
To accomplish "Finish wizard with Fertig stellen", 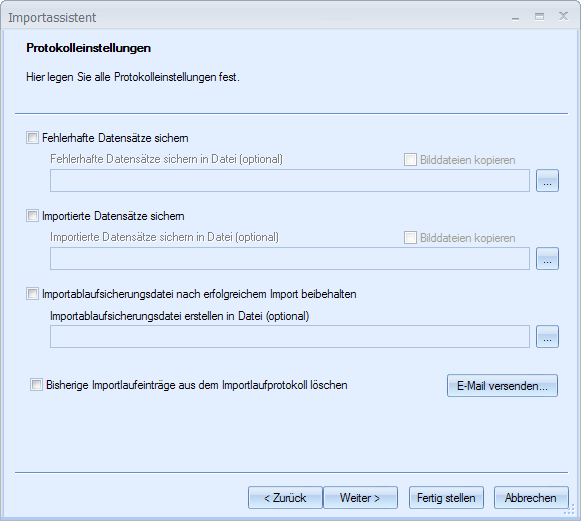I will tap(446, 498).
